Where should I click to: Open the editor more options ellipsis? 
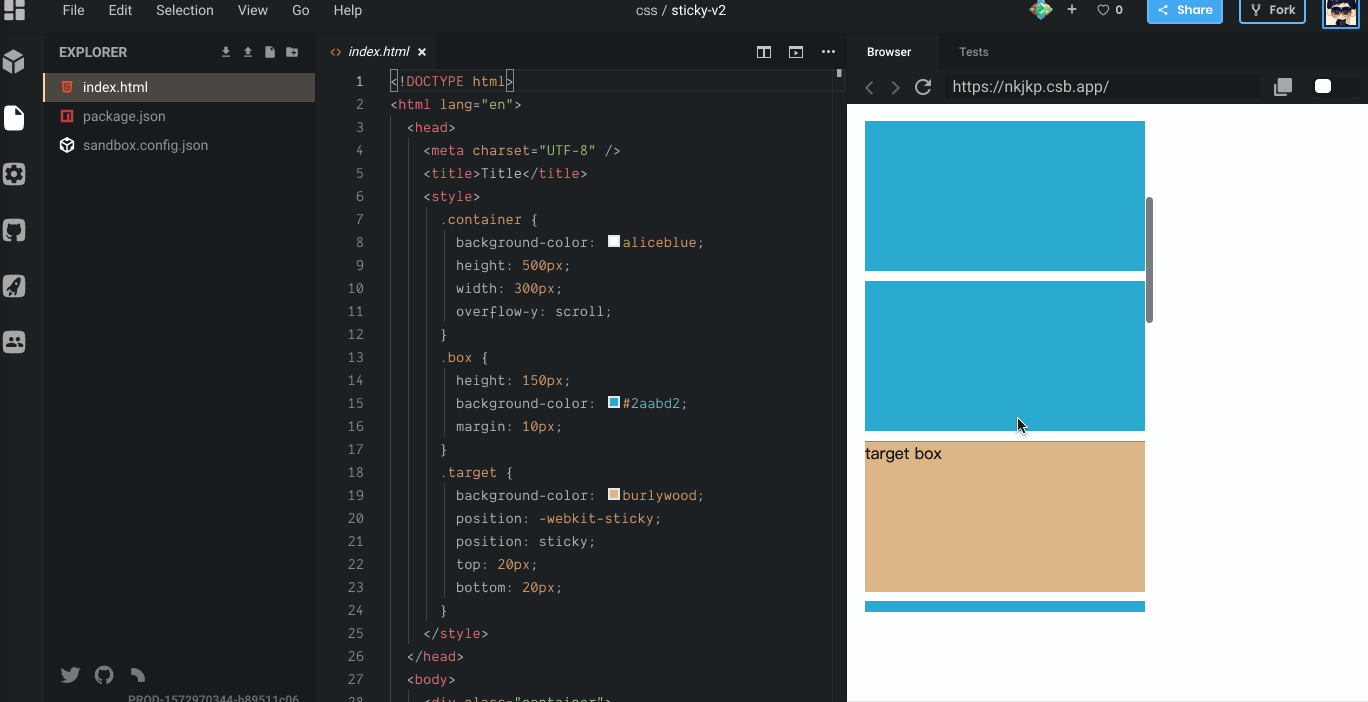click(828, 52)
